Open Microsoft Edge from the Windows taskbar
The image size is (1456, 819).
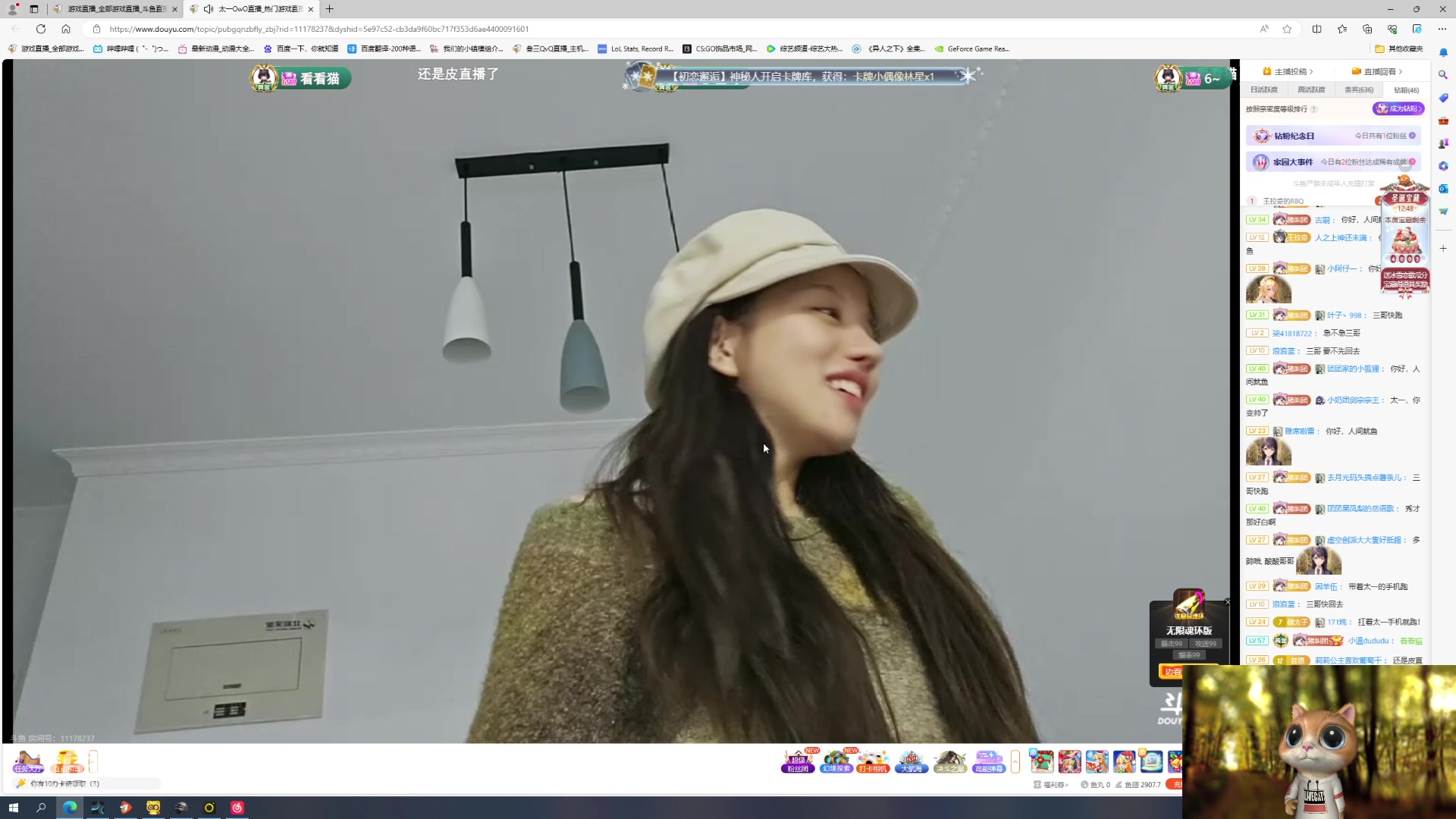pos(70,808)
